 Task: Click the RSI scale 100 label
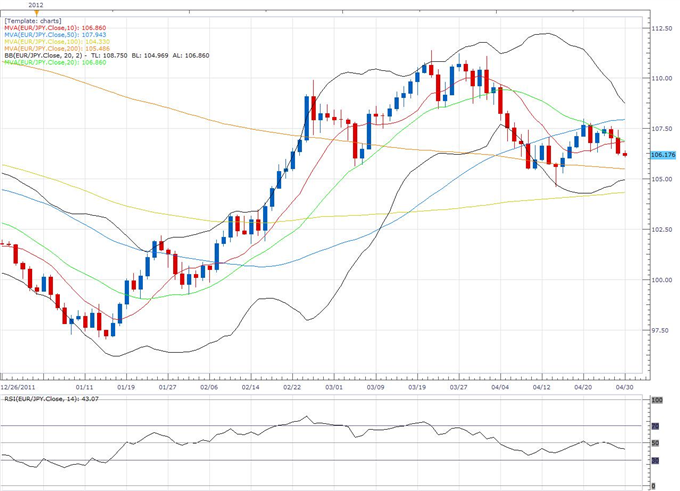coord(657,400)
